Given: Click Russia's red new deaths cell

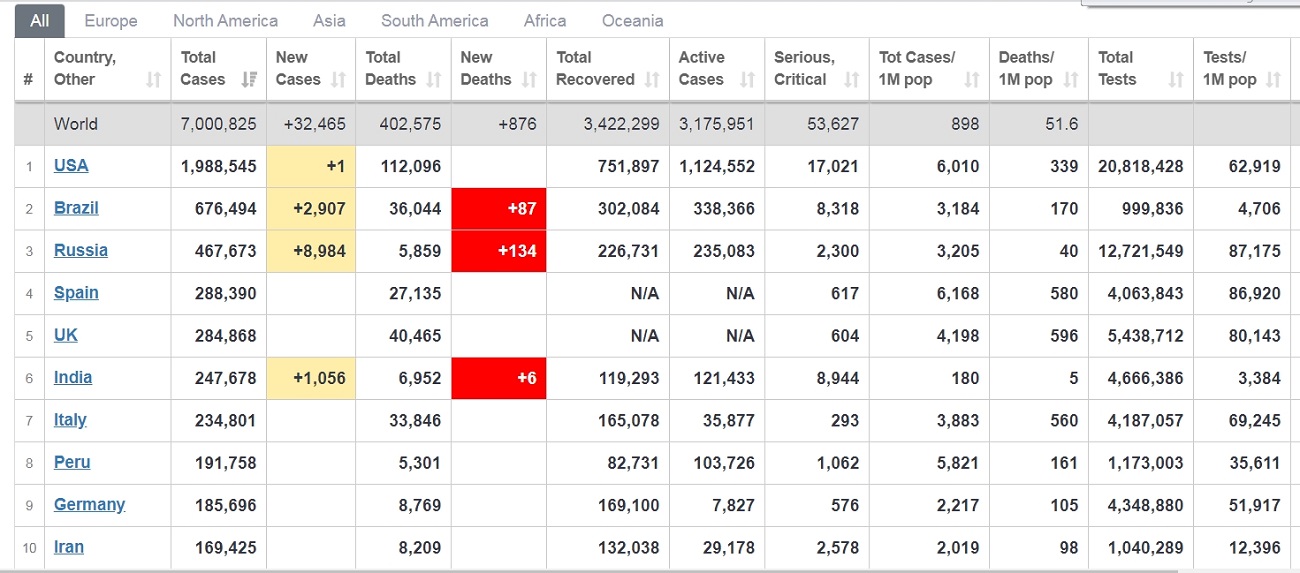Looking at the screenshot, I should (499, 251).
